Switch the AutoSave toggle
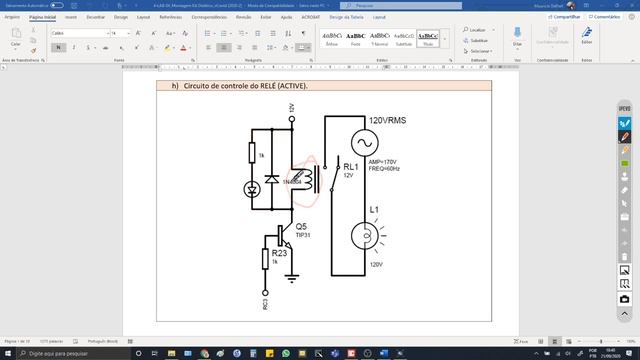 pyautogui.click(x=57, y=5)
